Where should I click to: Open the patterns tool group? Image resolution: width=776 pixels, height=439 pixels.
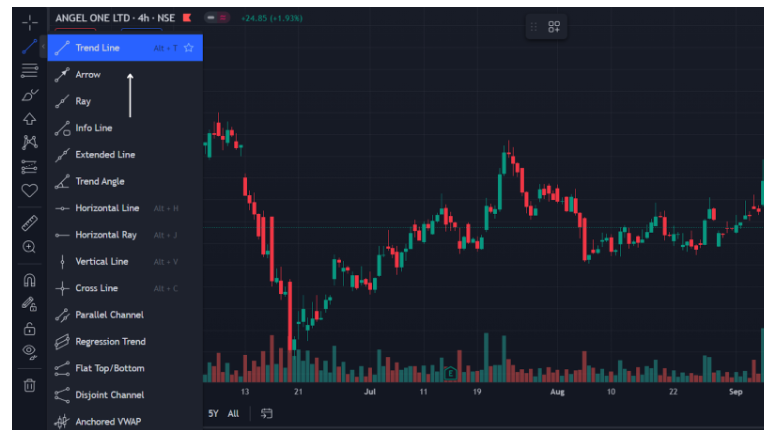29,142
